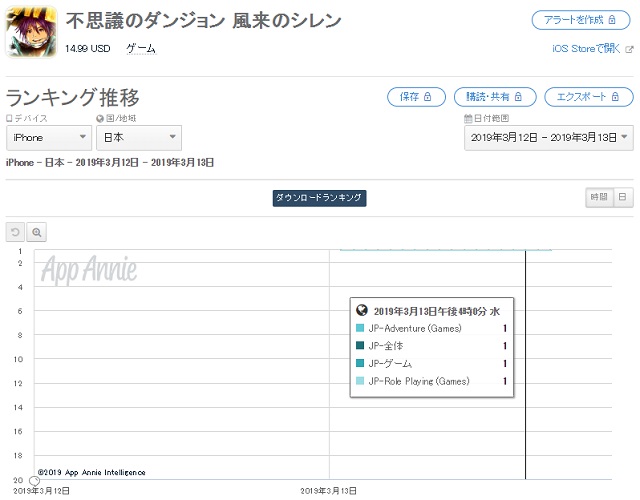This screenshot has height=500, width=640.
Task: Click the device icon by デバイス label
Action: pyautogui.click(x=9, y=118)
